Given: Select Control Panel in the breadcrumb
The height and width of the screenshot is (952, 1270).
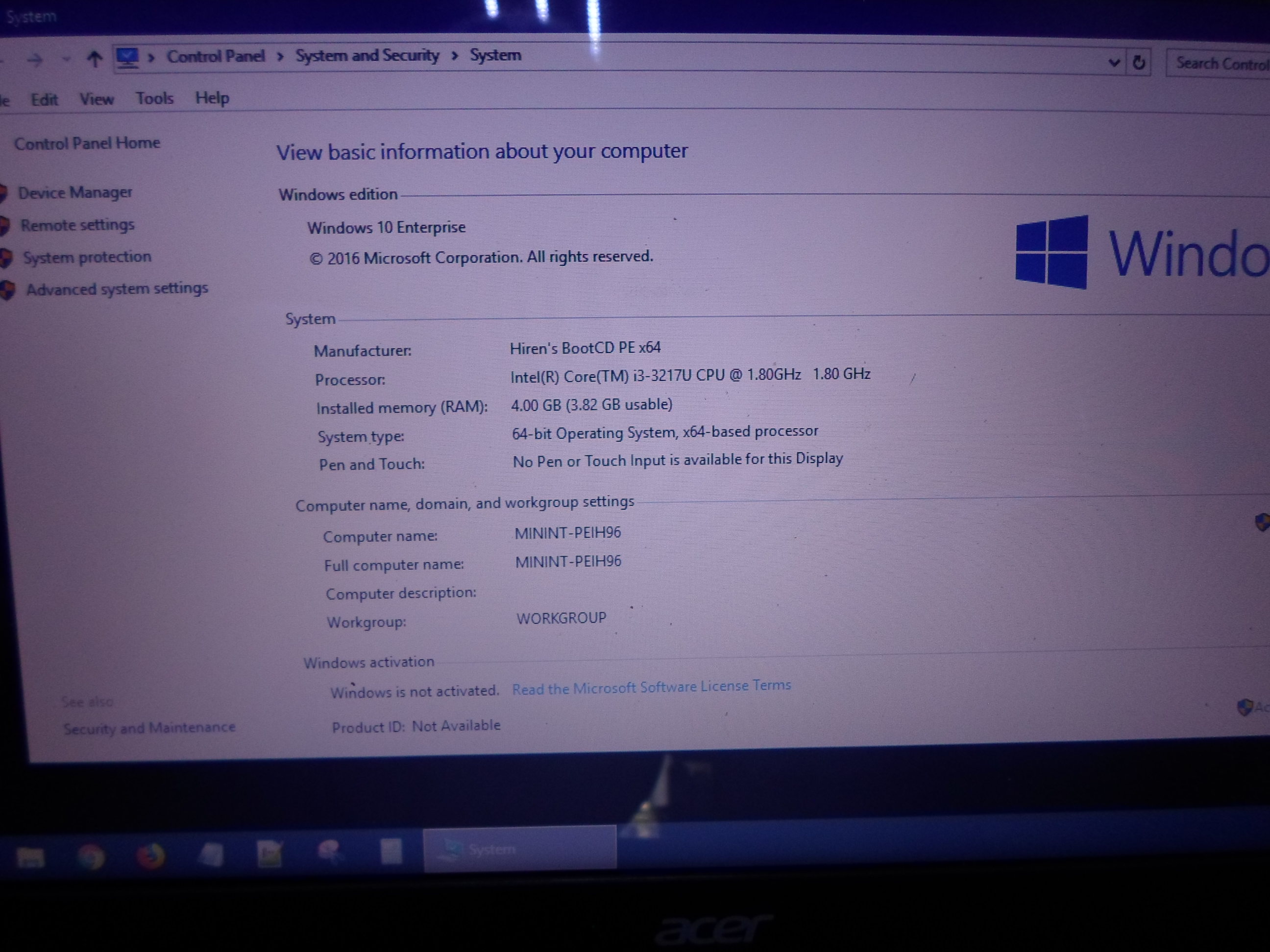Looking at the screenshot, I should [216, 56].
